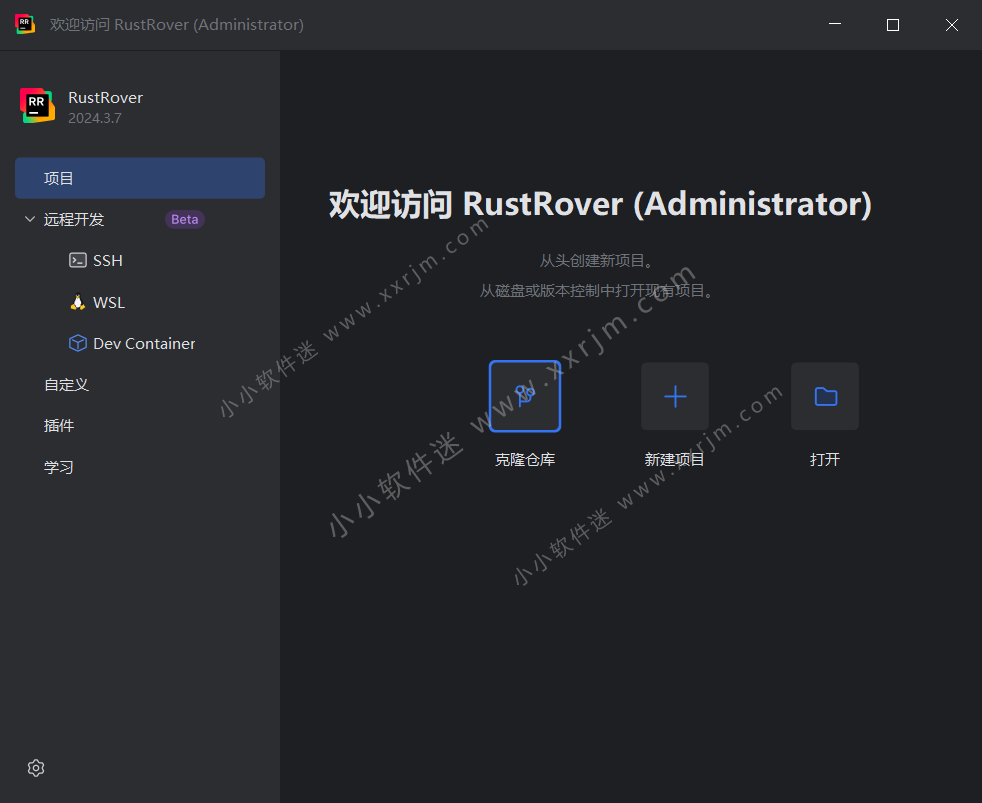982x803 pixels.
Task: Click the clone repository (克隆仓库) icon button
Action: pos(525,396)
